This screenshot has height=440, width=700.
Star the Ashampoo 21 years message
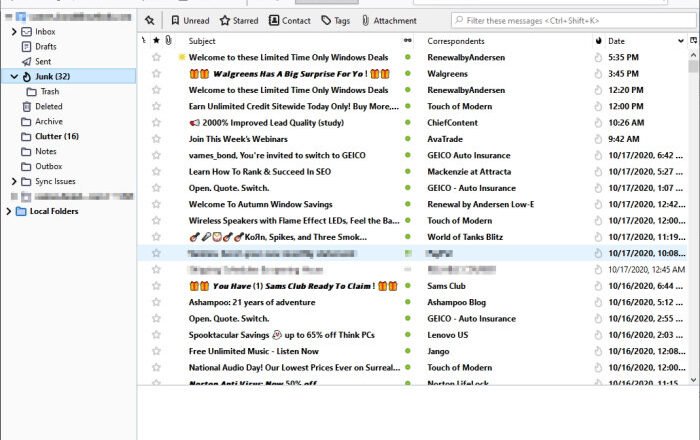[156, 302]
